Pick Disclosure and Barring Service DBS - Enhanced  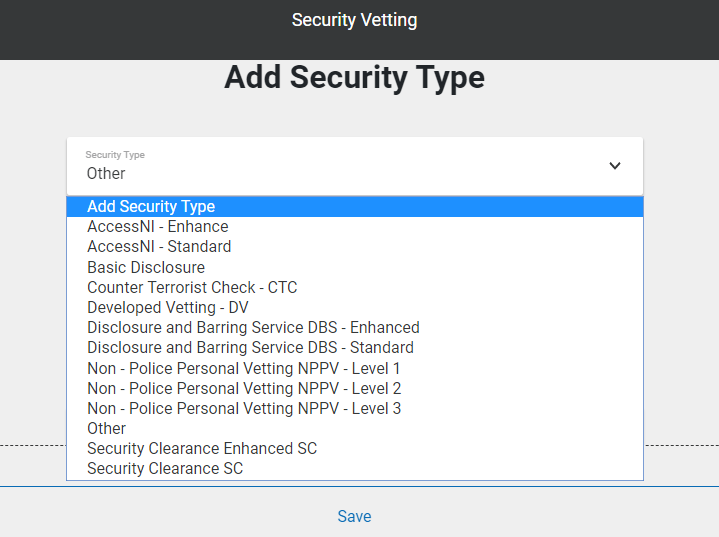click(x=253, y=328)
